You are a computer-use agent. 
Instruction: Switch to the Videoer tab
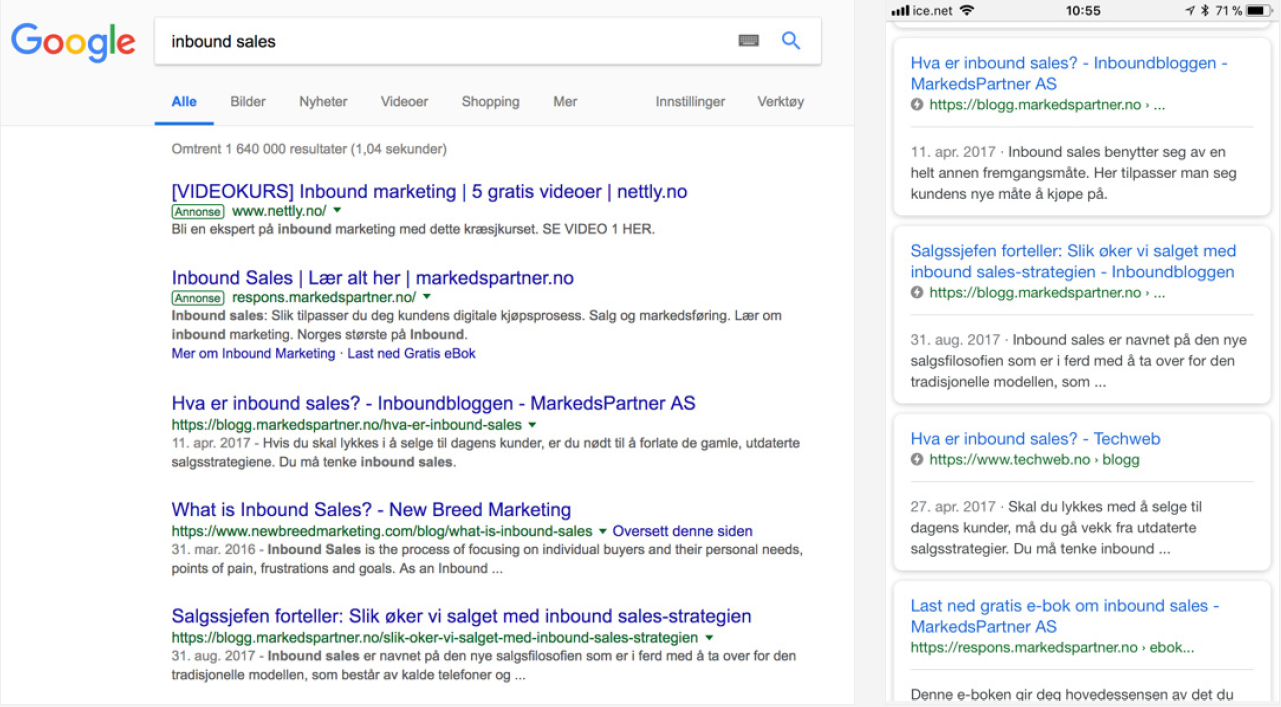point(404,101)
